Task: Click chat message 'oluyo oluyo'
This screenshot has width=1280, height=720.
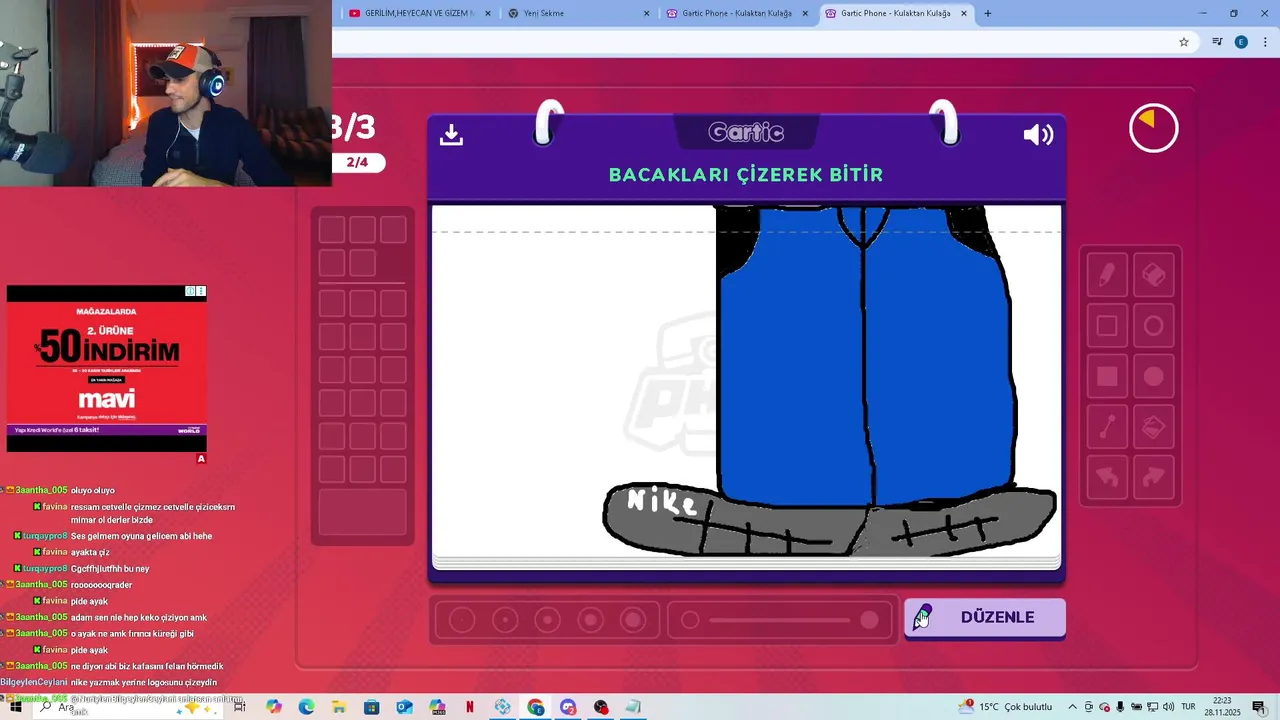Action: [x=93, y=490]
